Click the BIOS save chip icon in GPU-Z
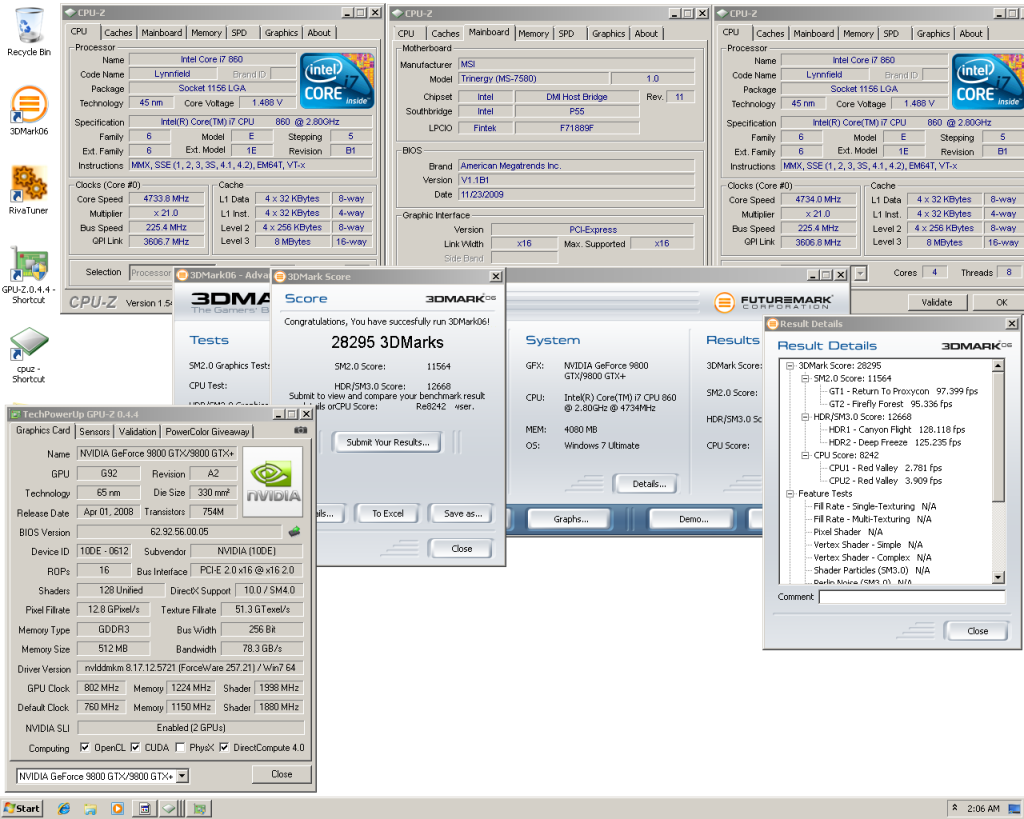 pos(294,532)
